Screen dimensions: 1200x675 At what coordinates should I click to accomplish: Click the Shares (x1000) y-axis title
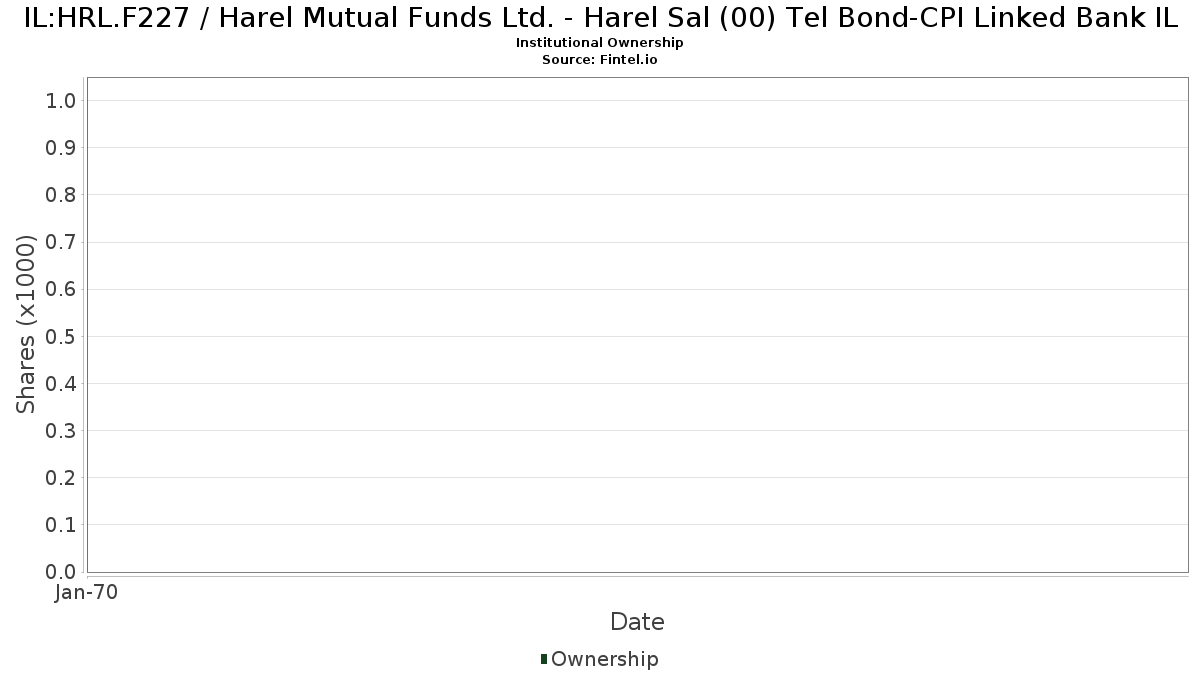click(27, 324)
